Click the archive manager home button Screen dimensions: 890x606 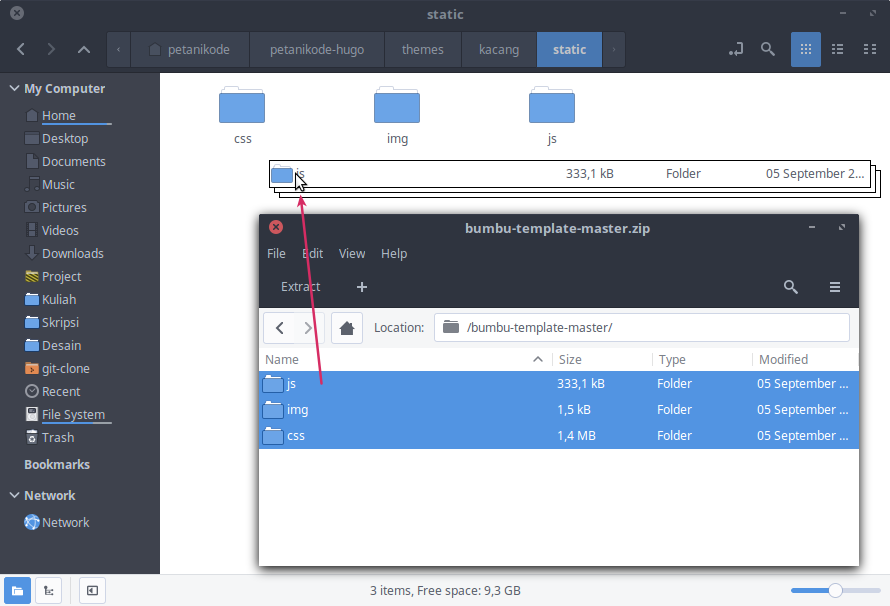(x=346, y=327)
